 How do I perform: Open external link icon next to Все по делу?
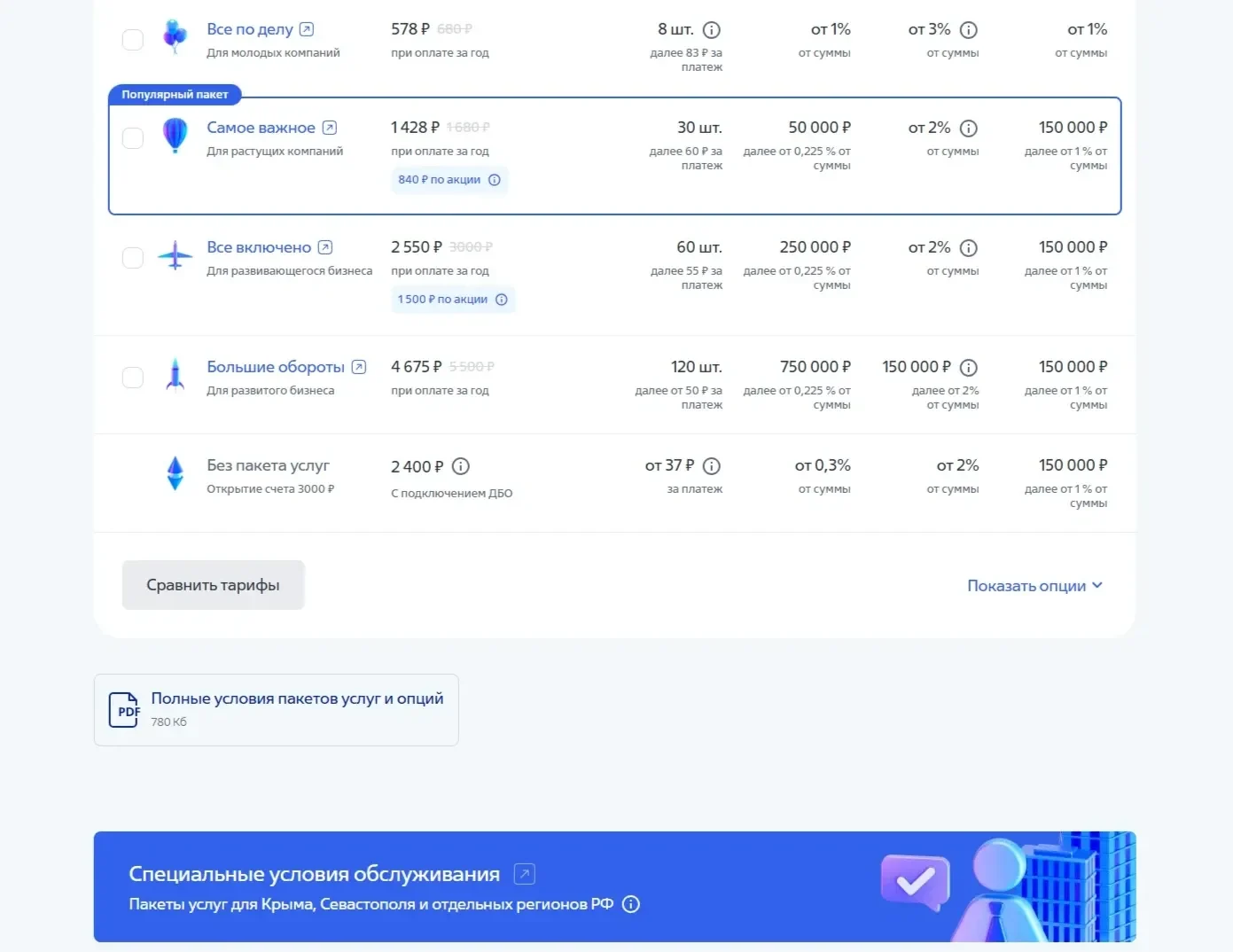pyautogui.click(x=307, y=29)
